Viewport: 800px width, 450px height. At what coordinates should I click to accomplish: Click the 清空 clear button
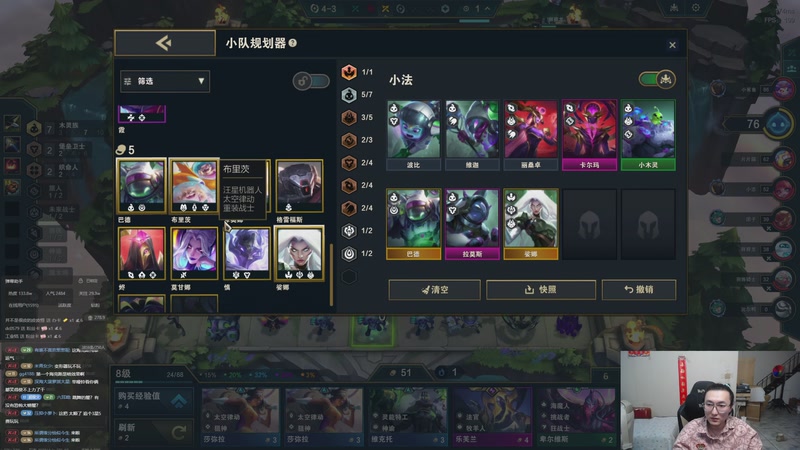[x=434, y=290]
